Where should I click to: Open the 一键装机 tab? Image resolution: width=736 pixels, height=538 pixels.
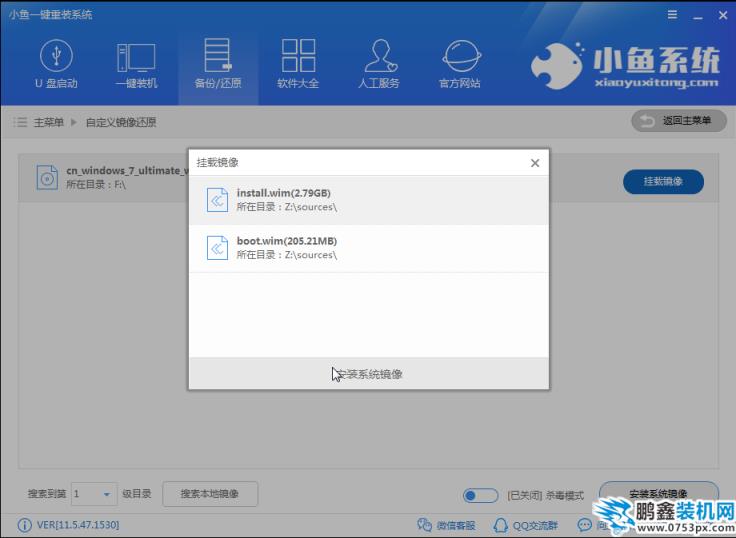[136, 64]
